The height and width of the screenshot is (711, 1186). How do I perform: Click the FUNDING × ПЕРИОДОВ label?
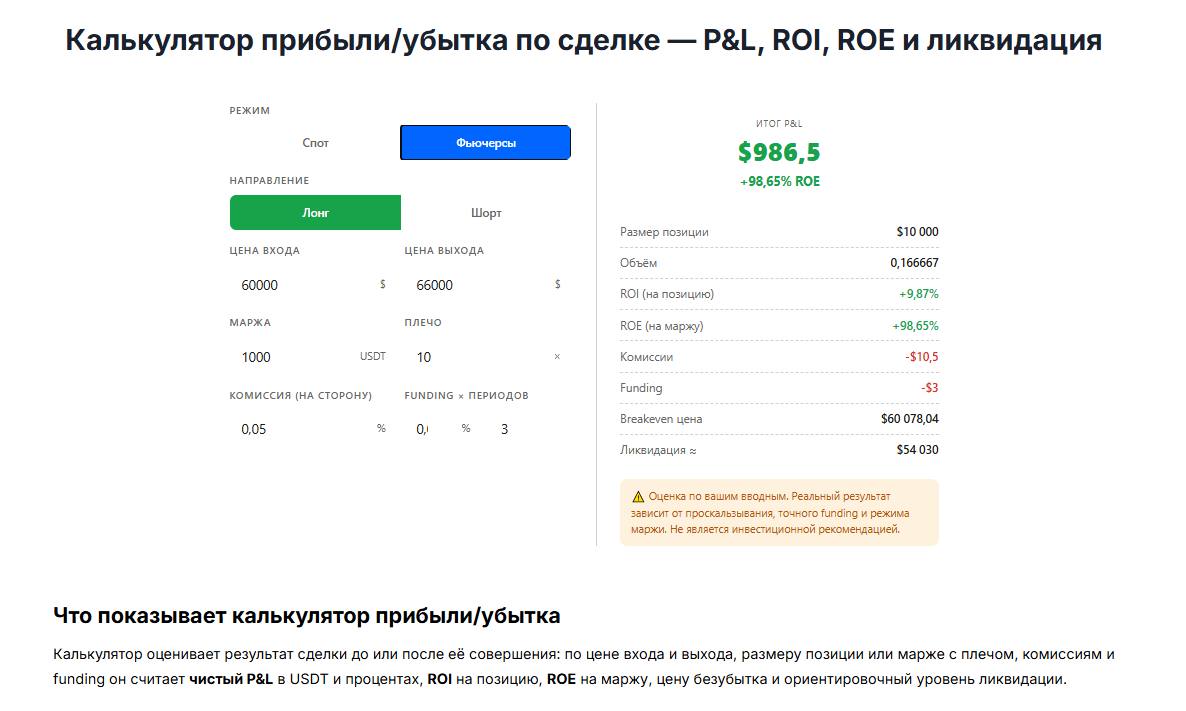466,396
